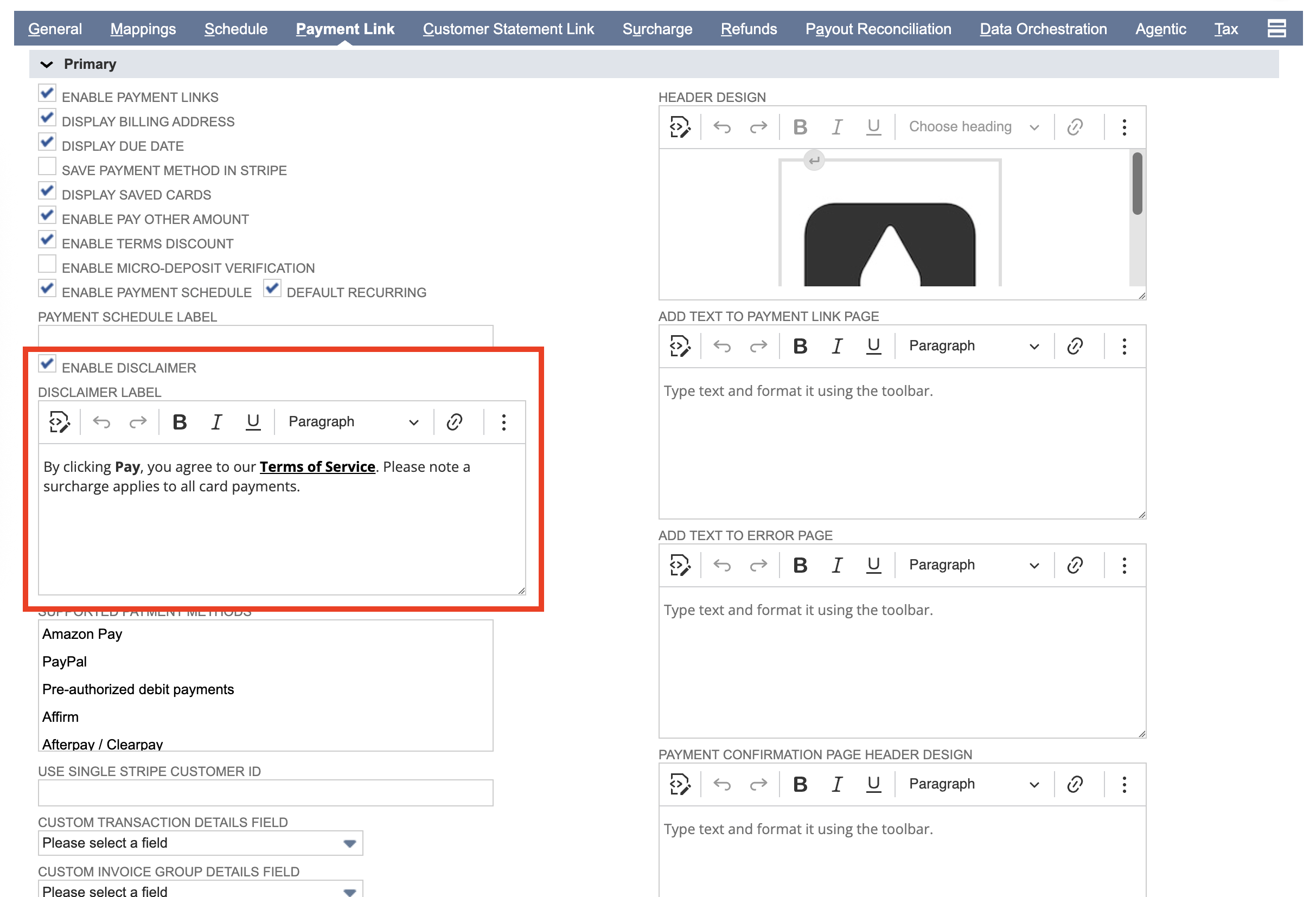Open the Payout Reconciliation tab
This screenshot has height=897, width=1316.
pyautogui.click(x=878, y=29)
